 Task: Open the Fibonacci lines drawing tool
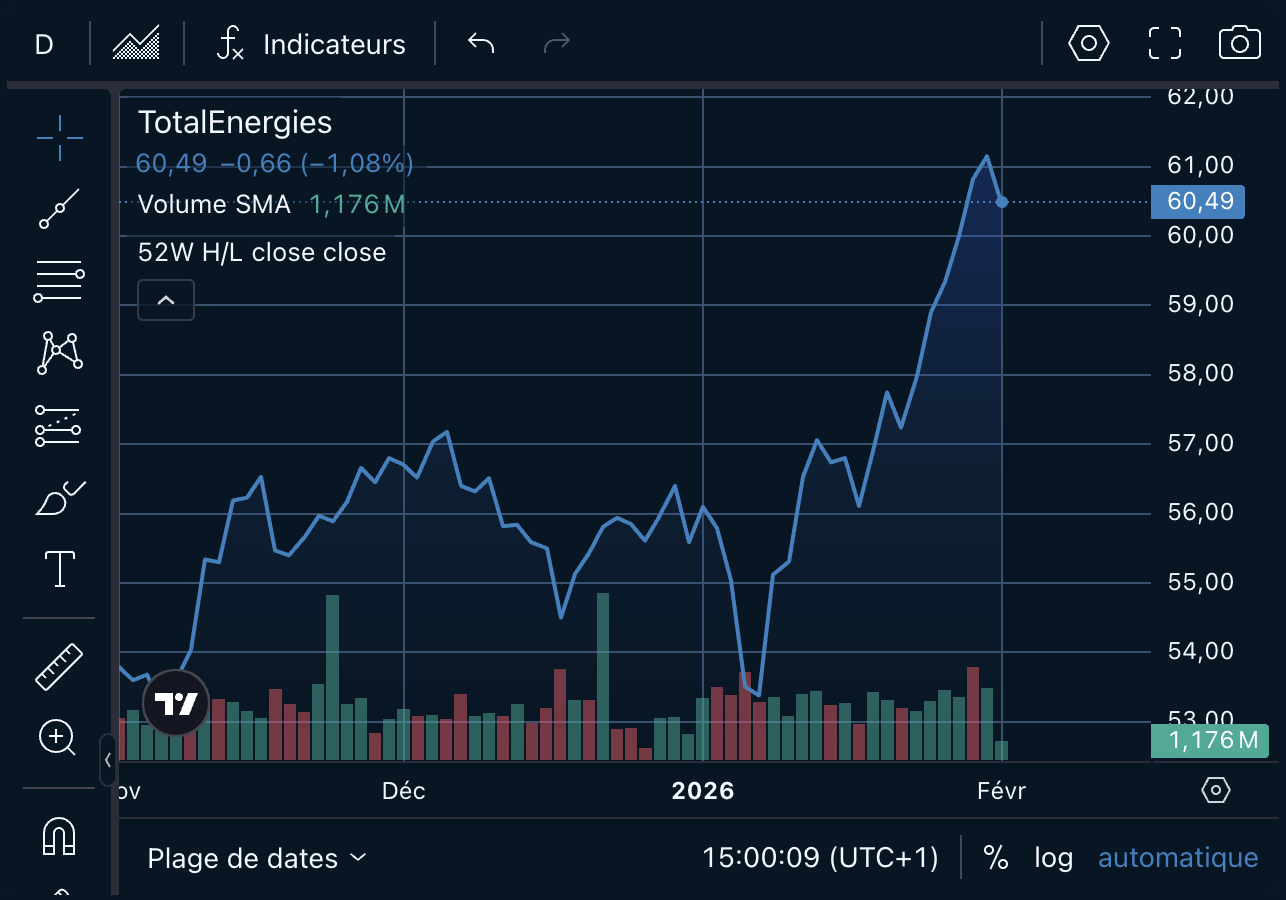tap(58, 280)
